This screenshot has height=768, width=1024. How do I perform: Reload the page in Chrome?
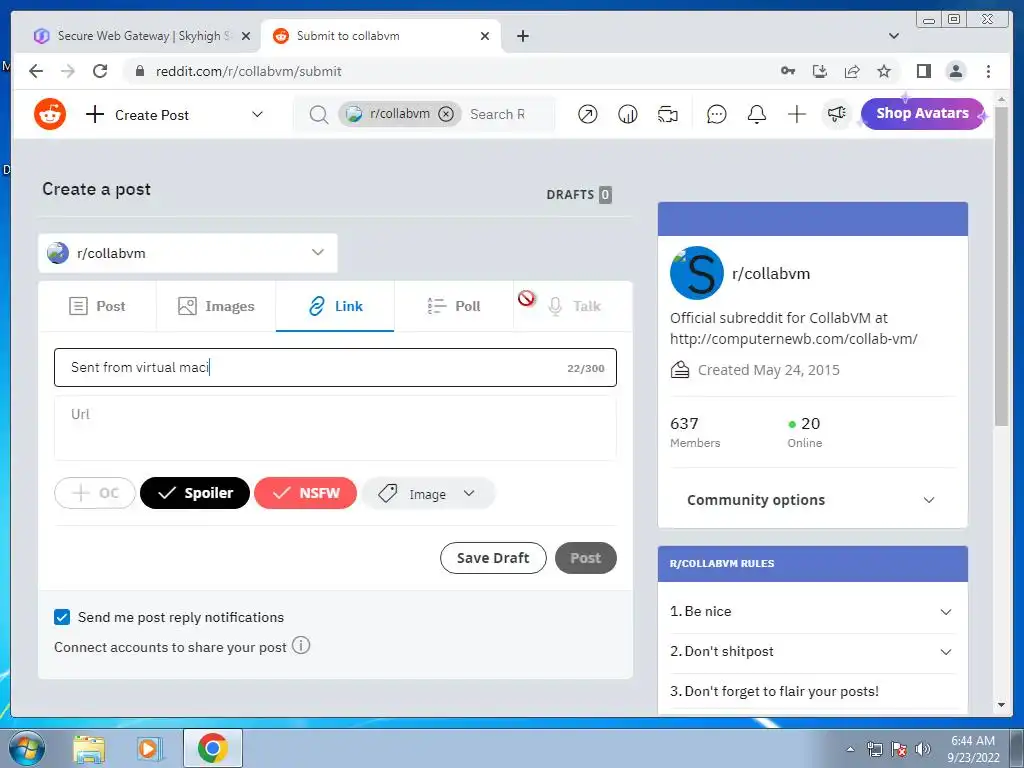(100, 71)
